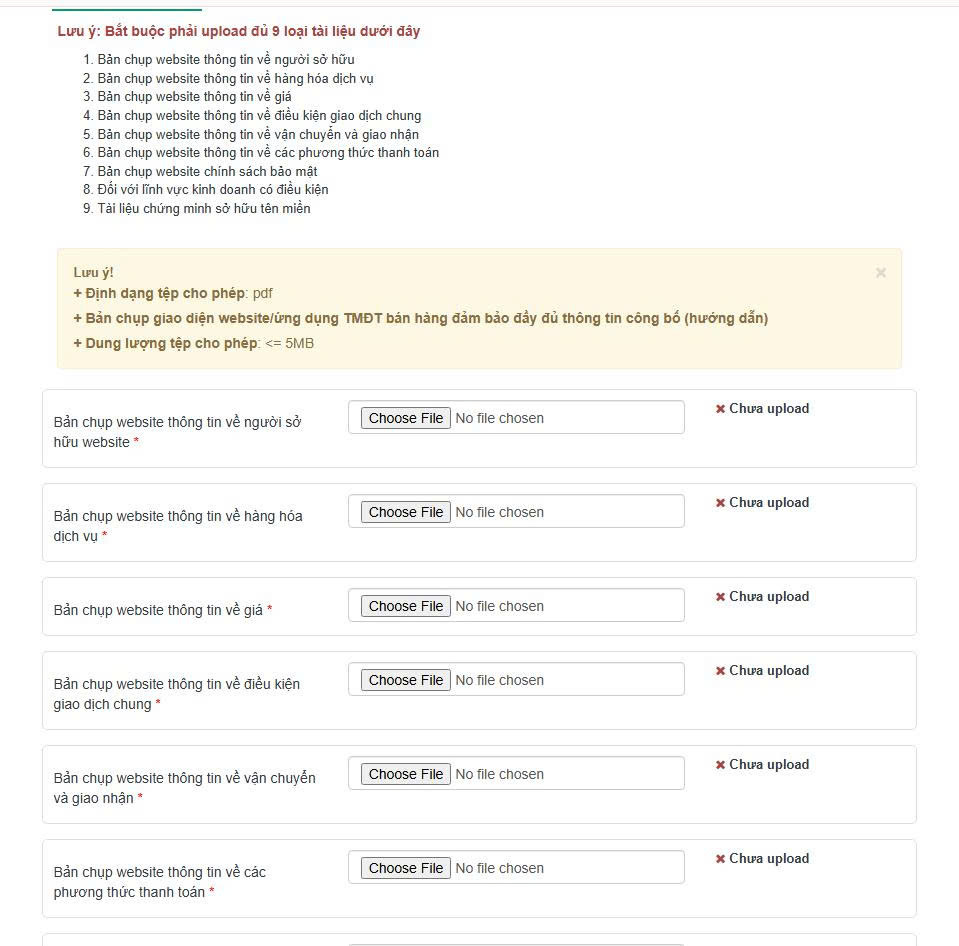Viewport: 959px width, 946px height.
Task: Click red X status icon for goods/services upload
Action: 720,503
